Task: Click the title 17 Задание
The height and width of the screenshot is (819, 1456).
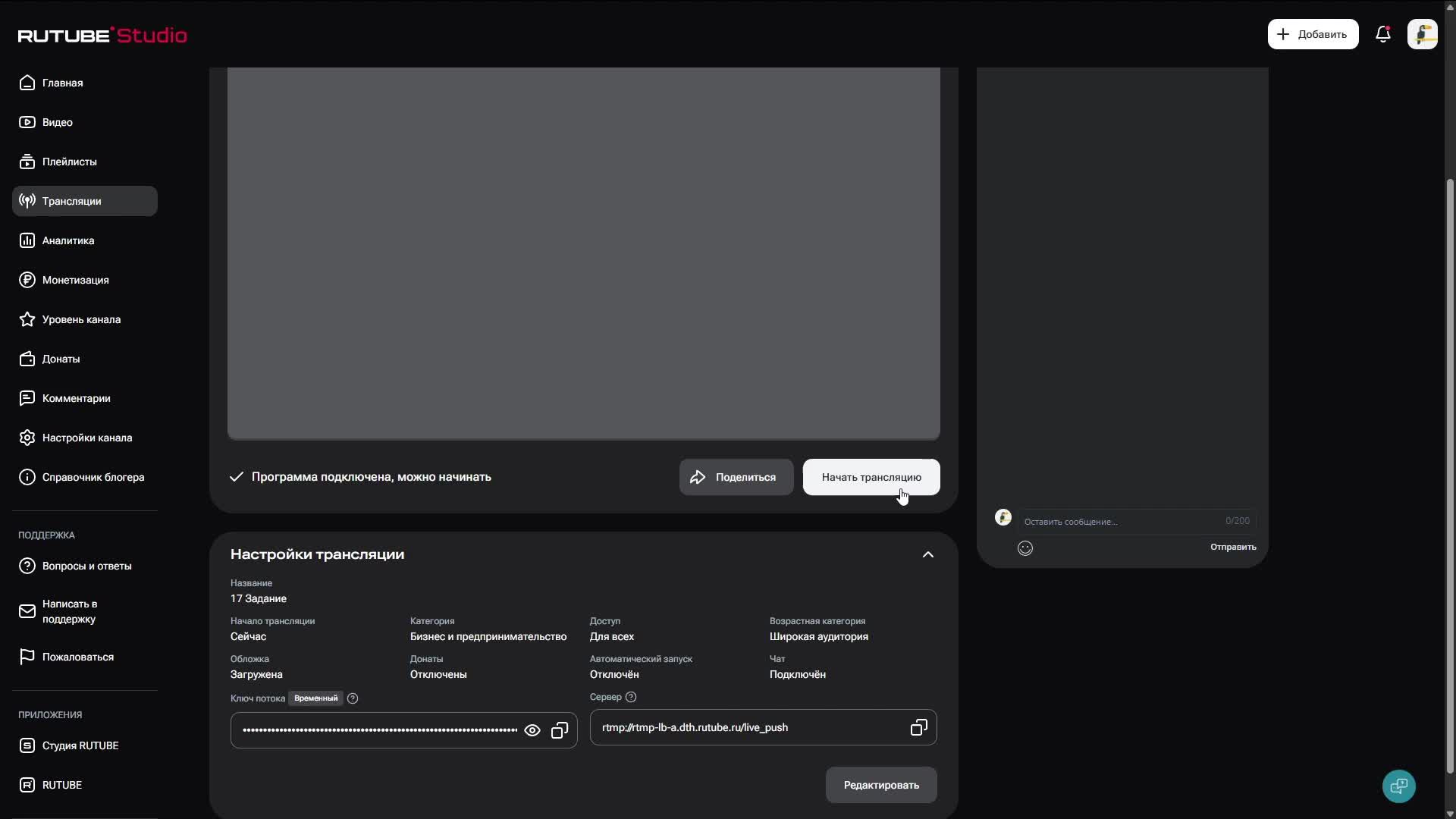Action: pyautogui.click(x=259, y=598)
